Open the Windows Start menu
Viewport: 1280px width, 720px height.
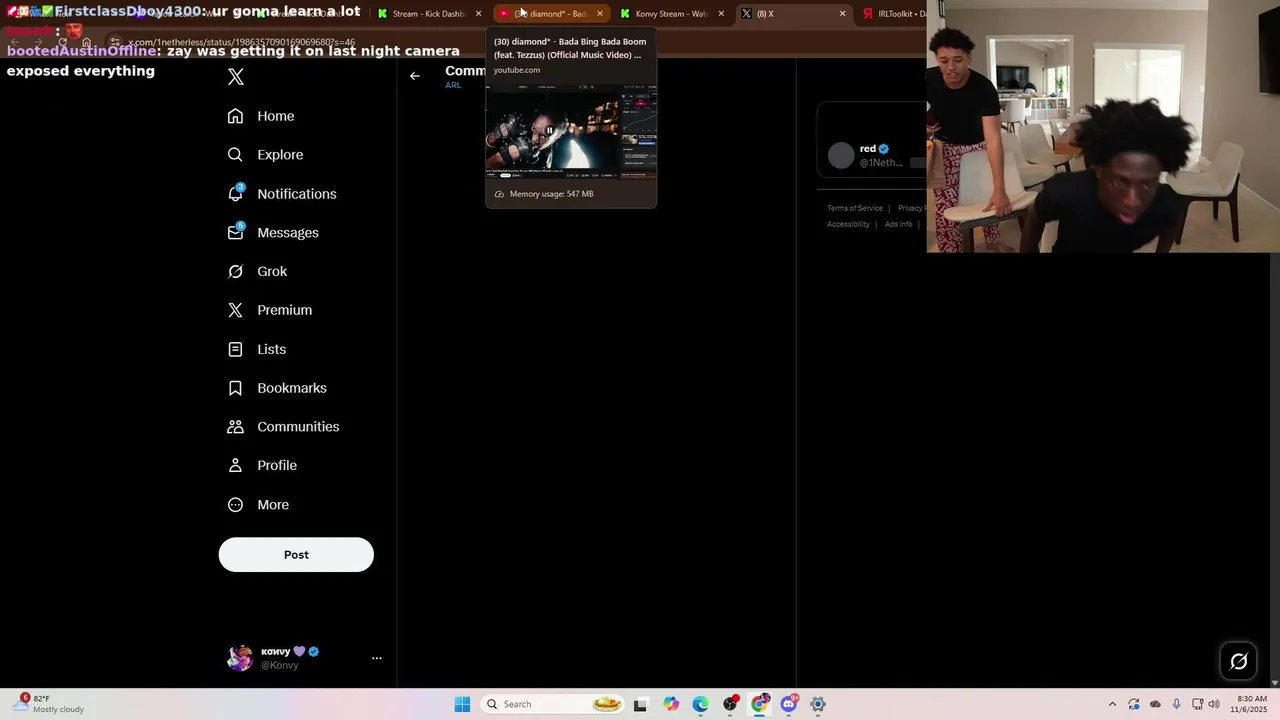click(x=462, y=704)
